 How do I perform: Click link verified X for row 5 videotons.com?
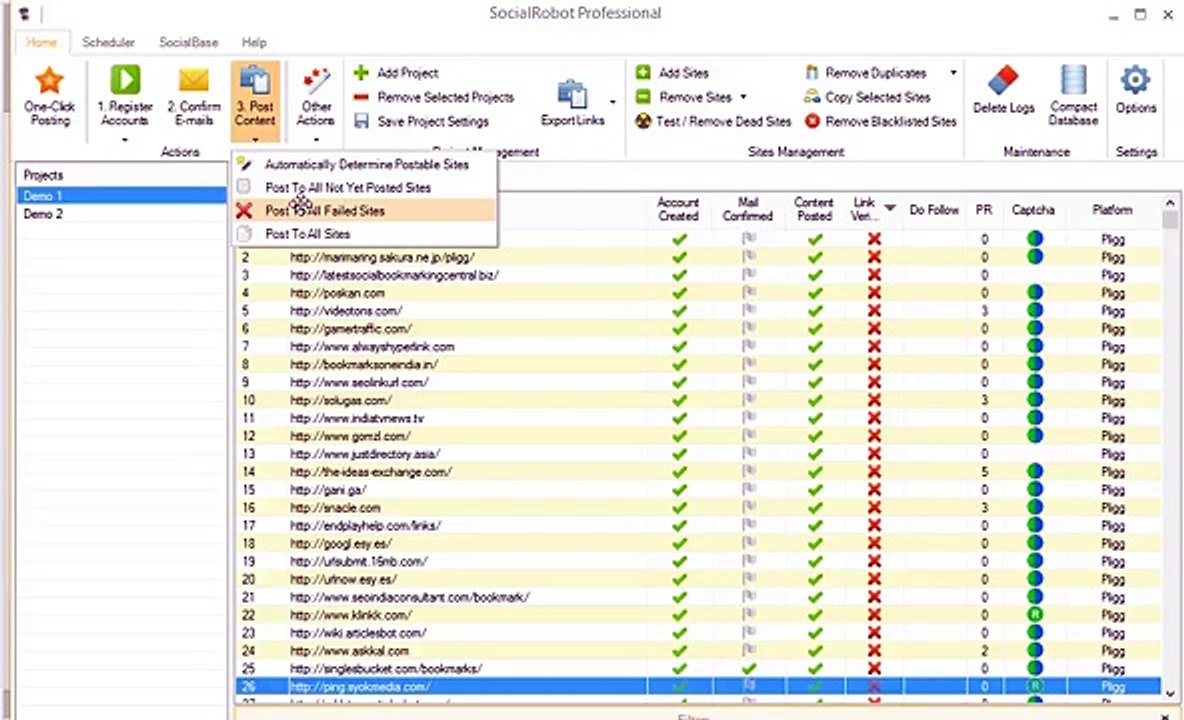tap(874, 311)
